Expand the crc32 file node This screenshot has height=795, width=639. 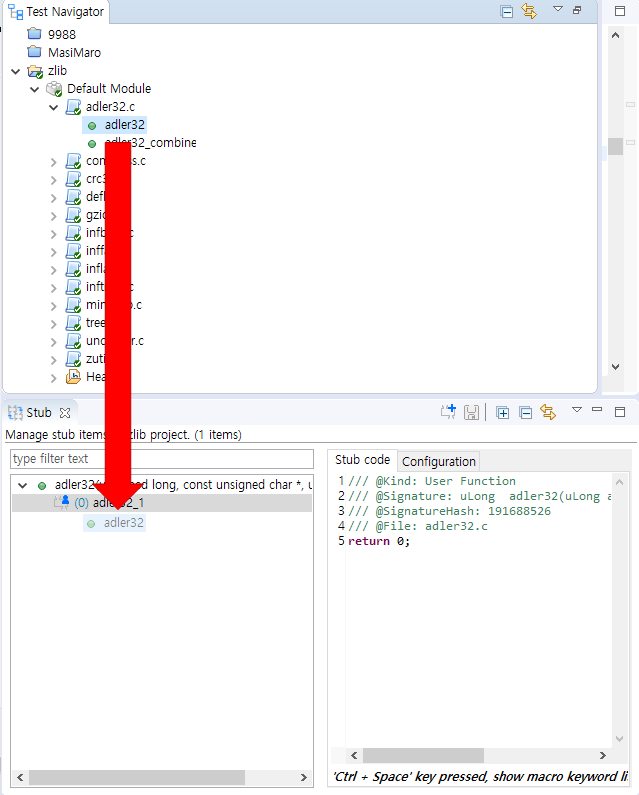[x=54, y=180]
